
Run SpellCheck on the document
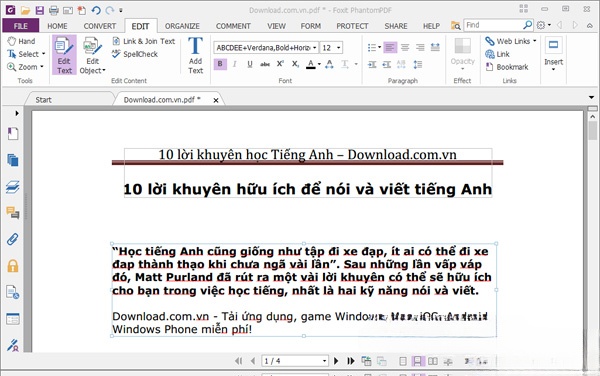[135, 54]
